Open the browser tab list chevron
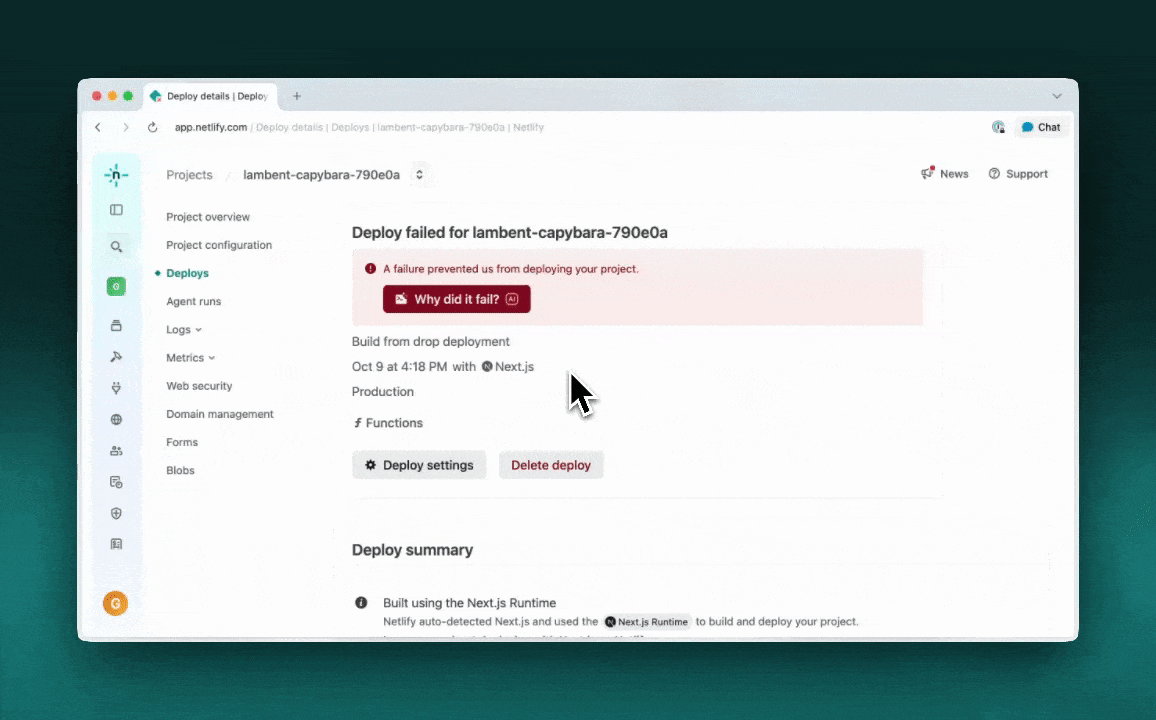 (x=1057, y=96)
